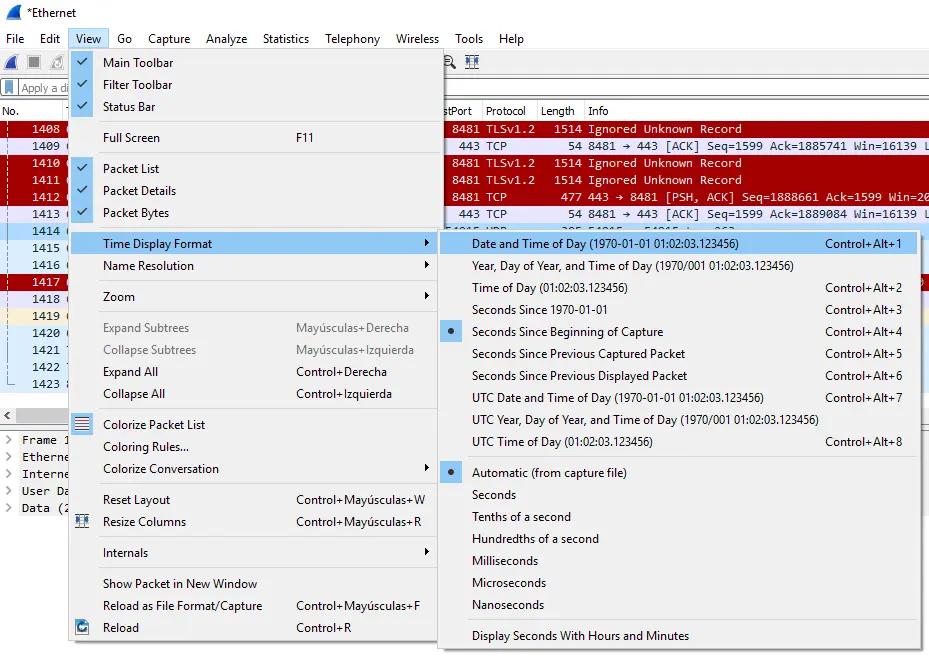Click the Resize Columns menu icon
This screenshot has height=663, width=929.
[x=82, y=521]
